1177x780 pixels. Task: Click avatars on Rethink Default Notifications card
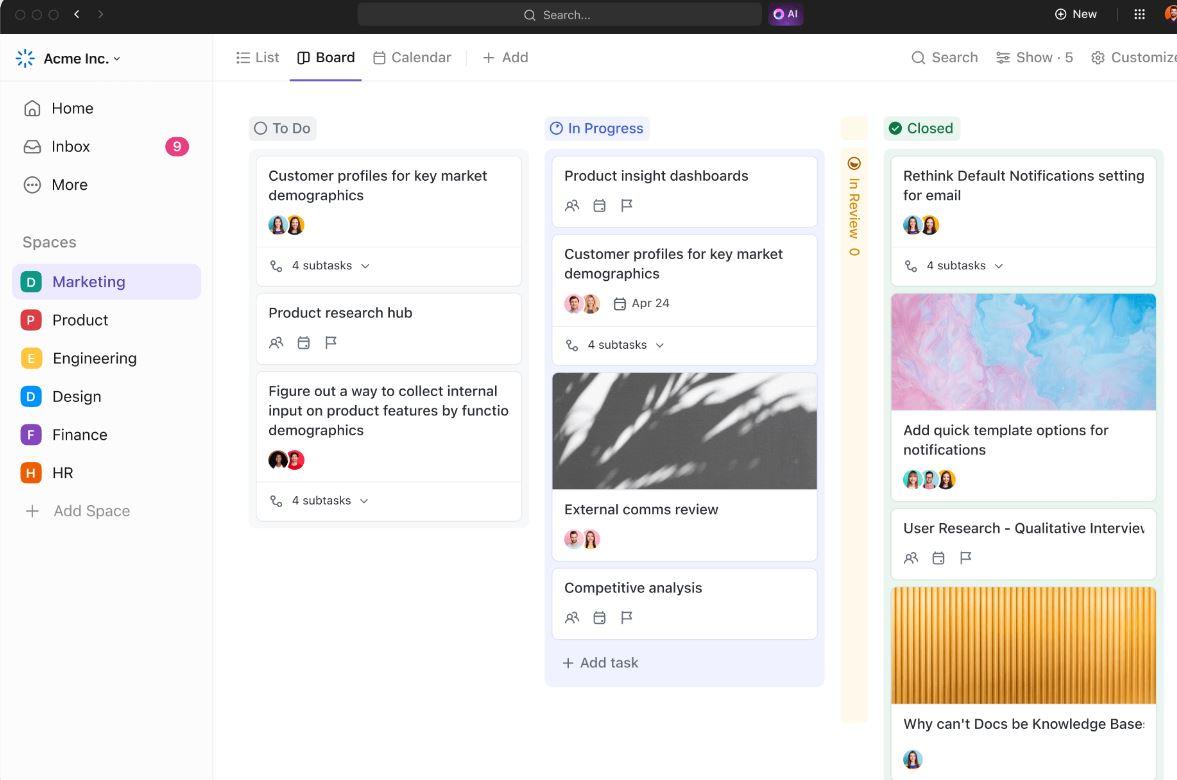tap(921, 225)
